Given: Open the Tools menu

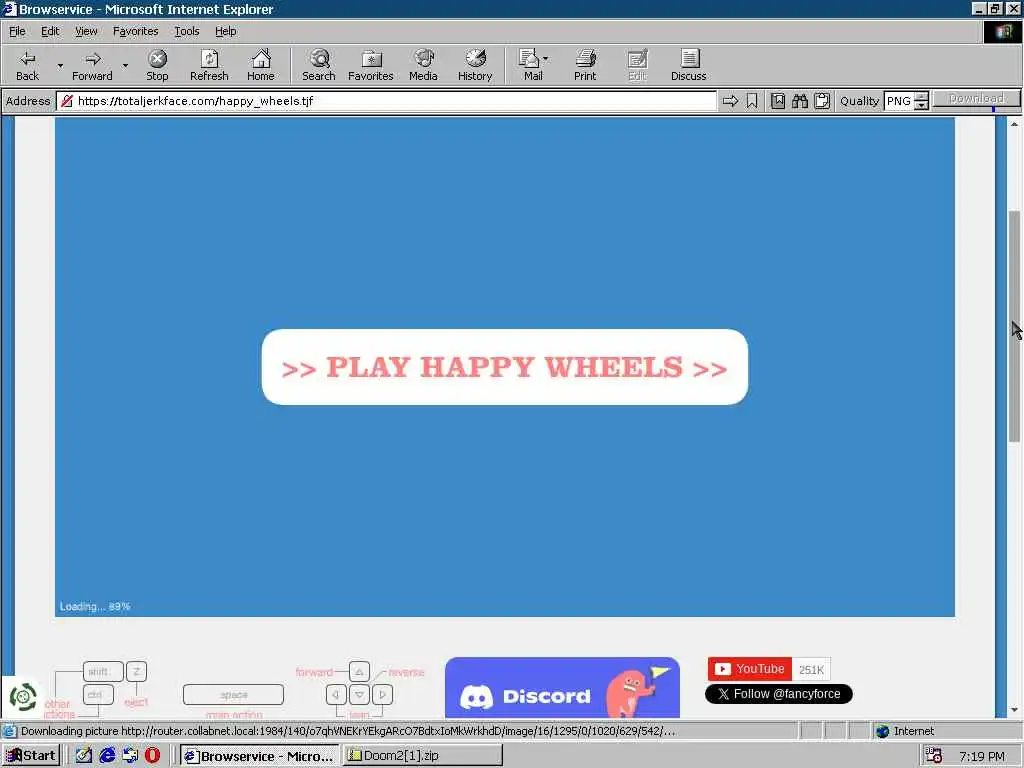Looking at the screenshot, I should (x=187, y=31).
